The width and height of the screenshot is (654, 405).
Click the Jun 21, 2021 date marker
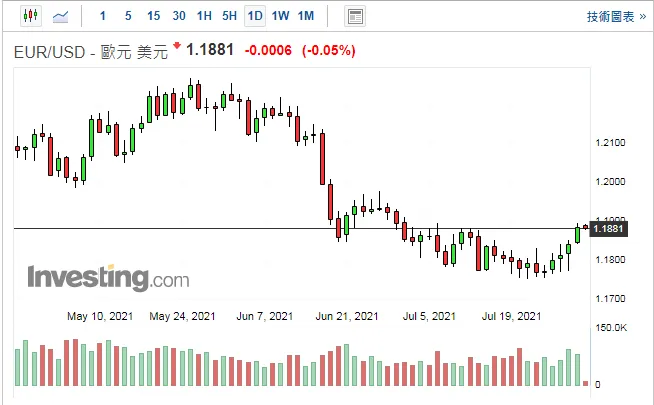pyautogui.click(x=347, y=316)
